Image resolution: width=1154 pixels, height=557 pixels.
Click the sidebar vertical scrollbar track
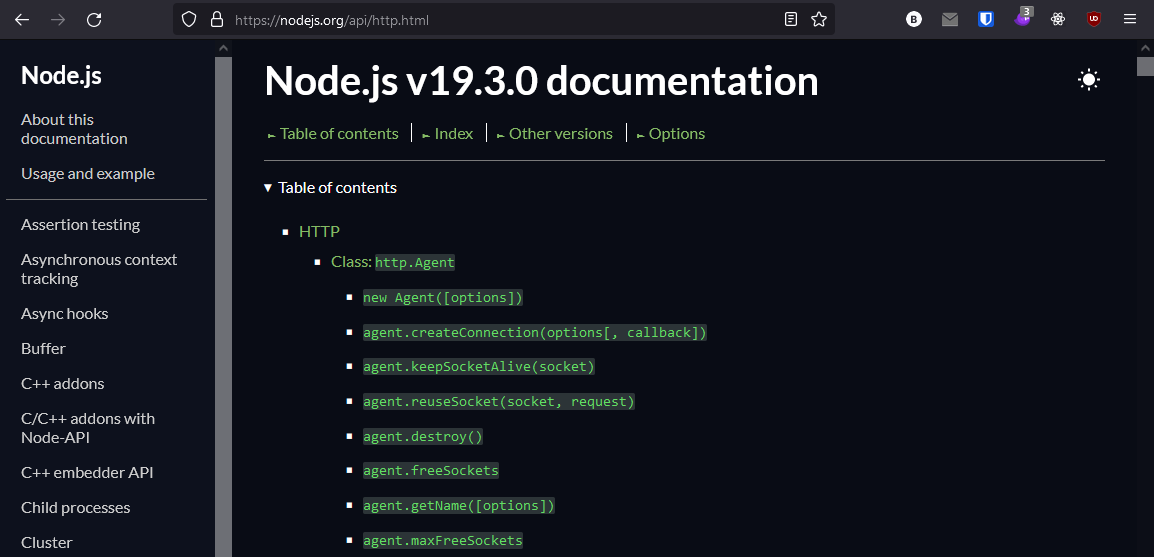click(x=223, y=305)
